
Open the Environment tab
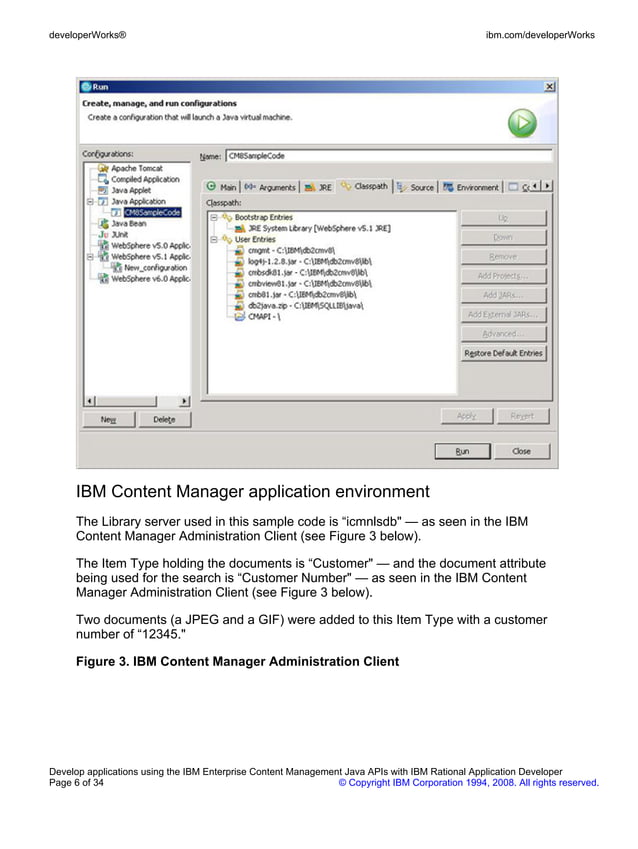[x=471, y=187]
